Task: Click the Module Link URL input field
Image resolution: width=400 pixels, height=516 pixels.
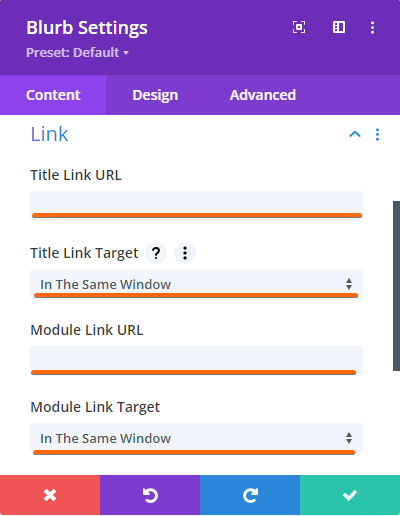Action: (x=196, y=361)
